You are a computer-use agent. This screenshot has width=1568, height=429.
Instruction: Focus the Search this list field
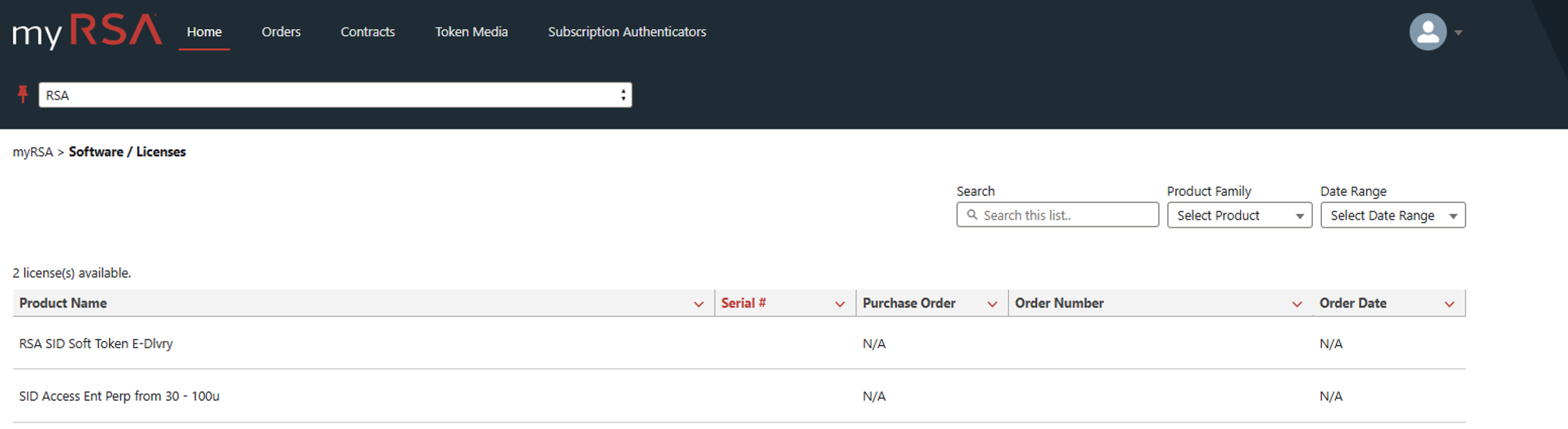coord(1058,215)
